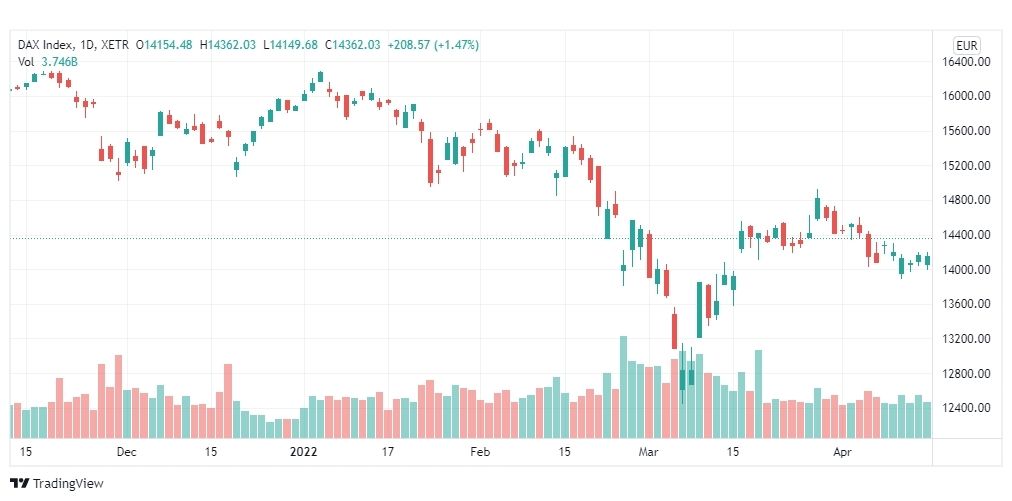The image size is (1012, 501).
Task: Click the 12400.00 price axis label
Action: click(x=966, y=408)
